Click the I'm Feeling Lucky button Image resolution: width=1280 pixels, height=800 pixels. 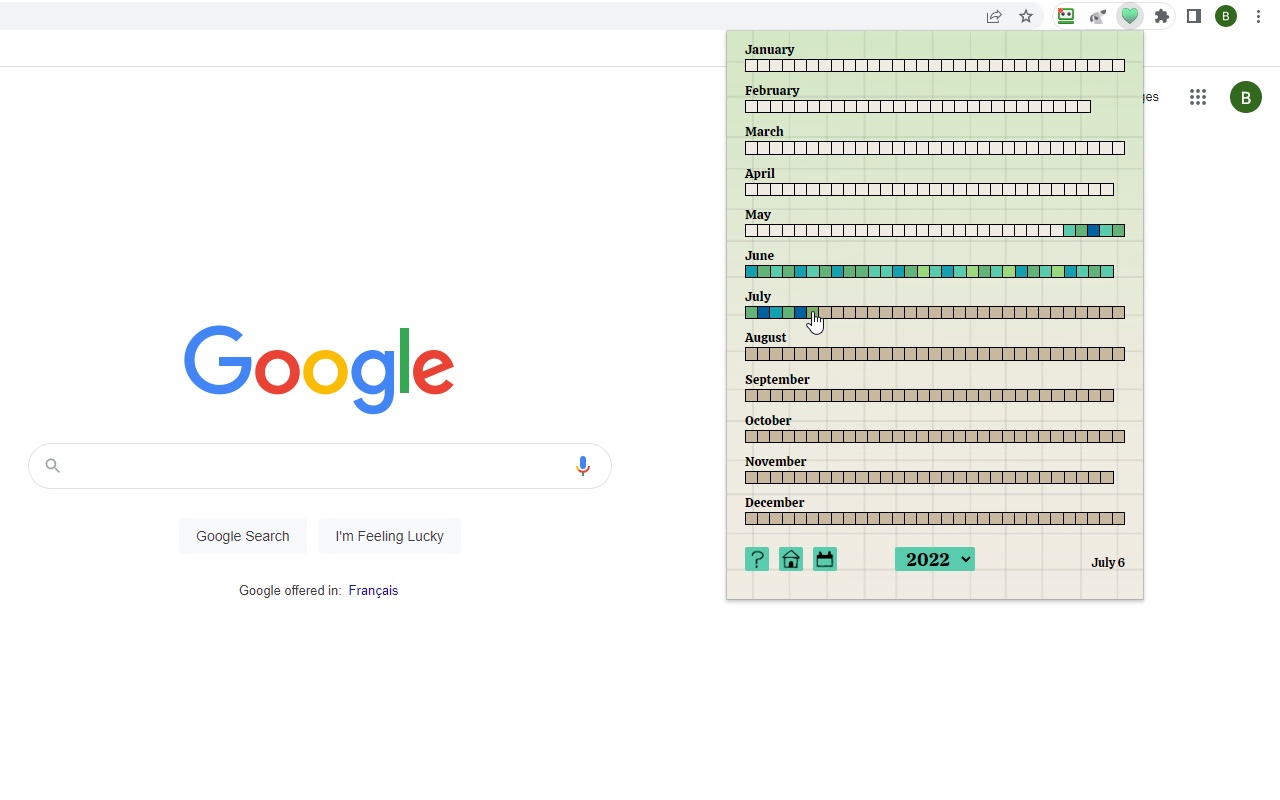click(389, 536)
